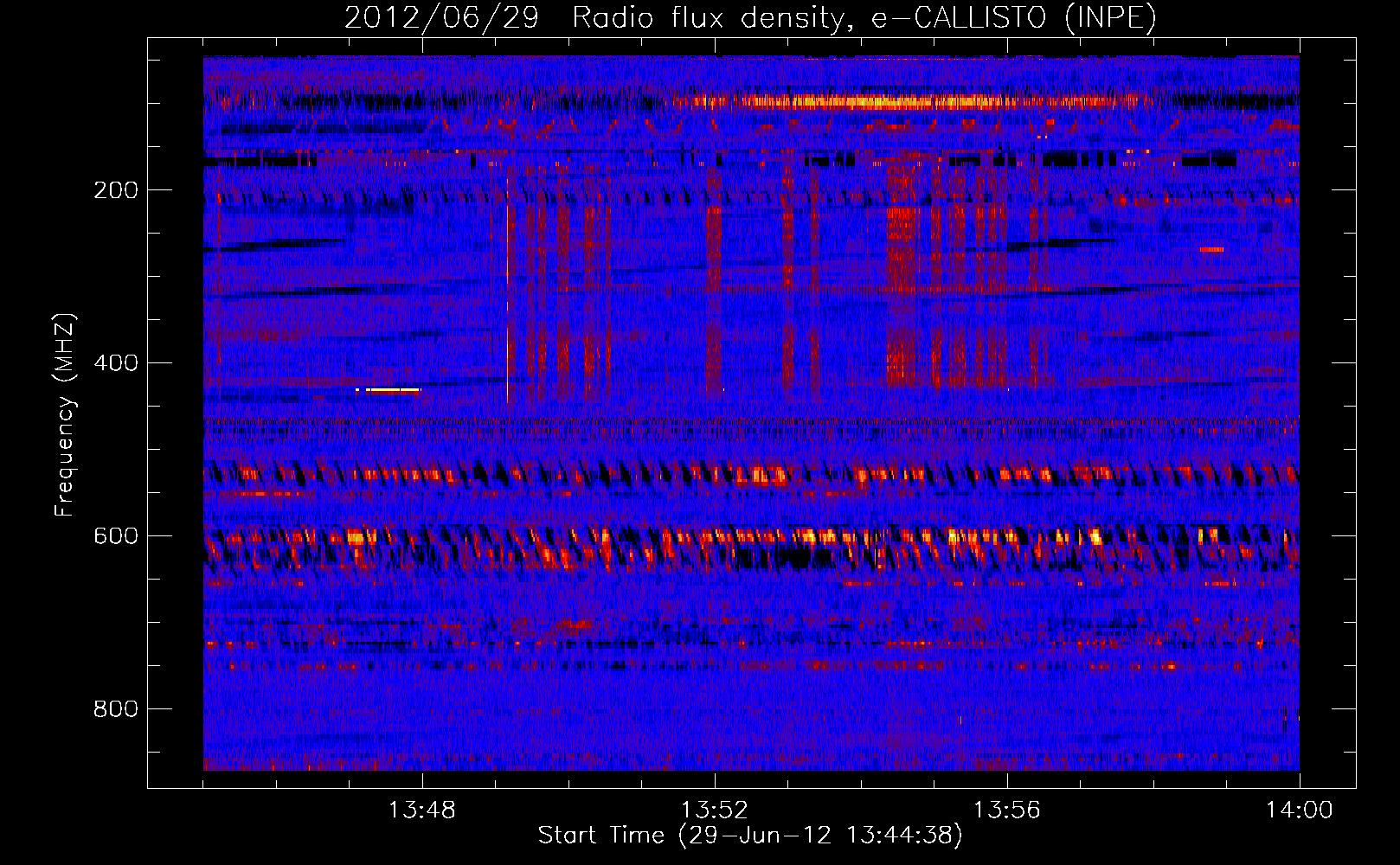The width and height of the screenshot is (1400, 865).
Task: Click the 200 frequency tick label
Action: [116, 190]
